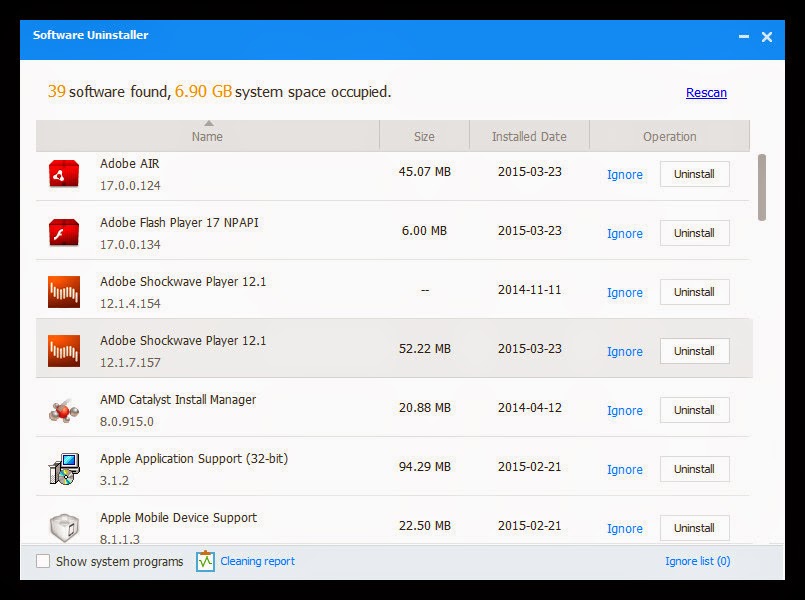Select the Adobe AIR name text
The height and width of the screenshot is (600, 805).
click(129, 164)
